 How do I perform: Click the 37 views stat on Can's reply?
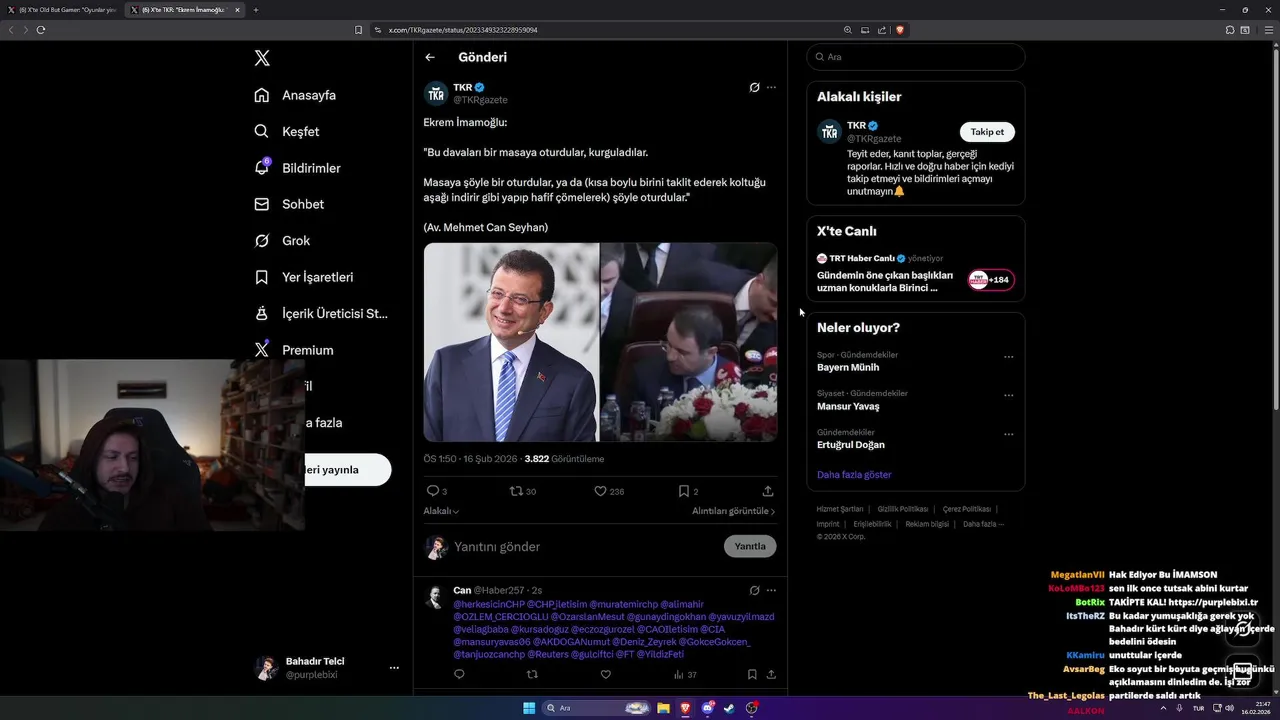[x=685, y=675]
